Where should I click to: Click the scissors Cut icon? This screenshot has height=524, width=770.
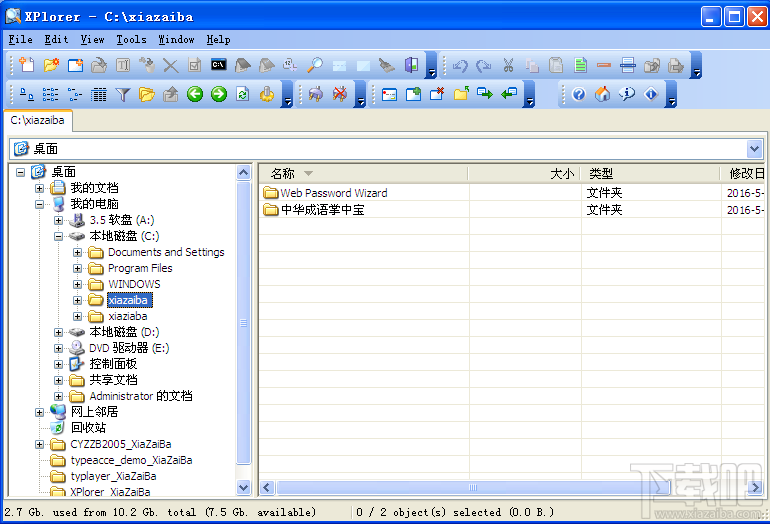pyautogui.click(x=508, y=65)
